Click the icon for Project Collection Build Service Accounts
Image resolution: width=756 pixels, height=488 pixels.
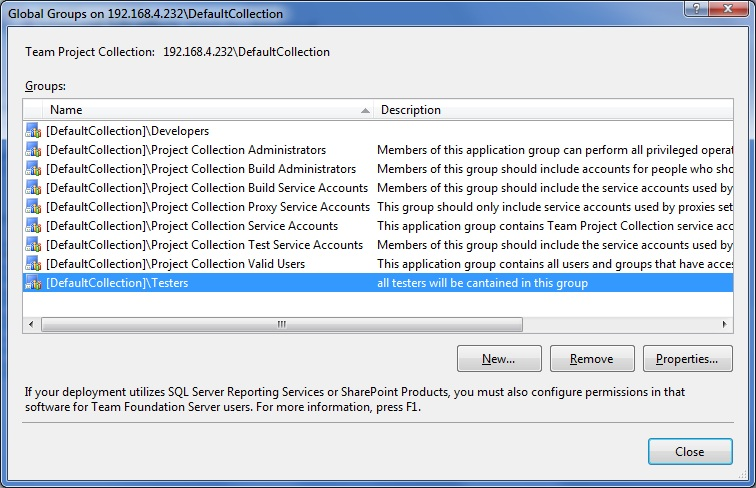click(33, 188)
